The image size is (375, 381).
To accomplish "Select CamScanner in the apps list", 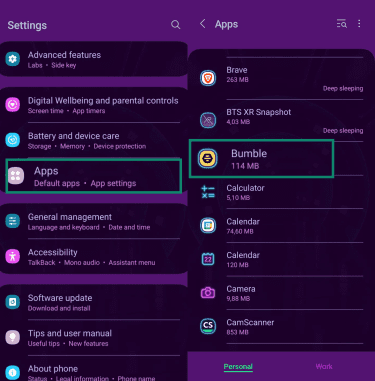I will (281, 327).
